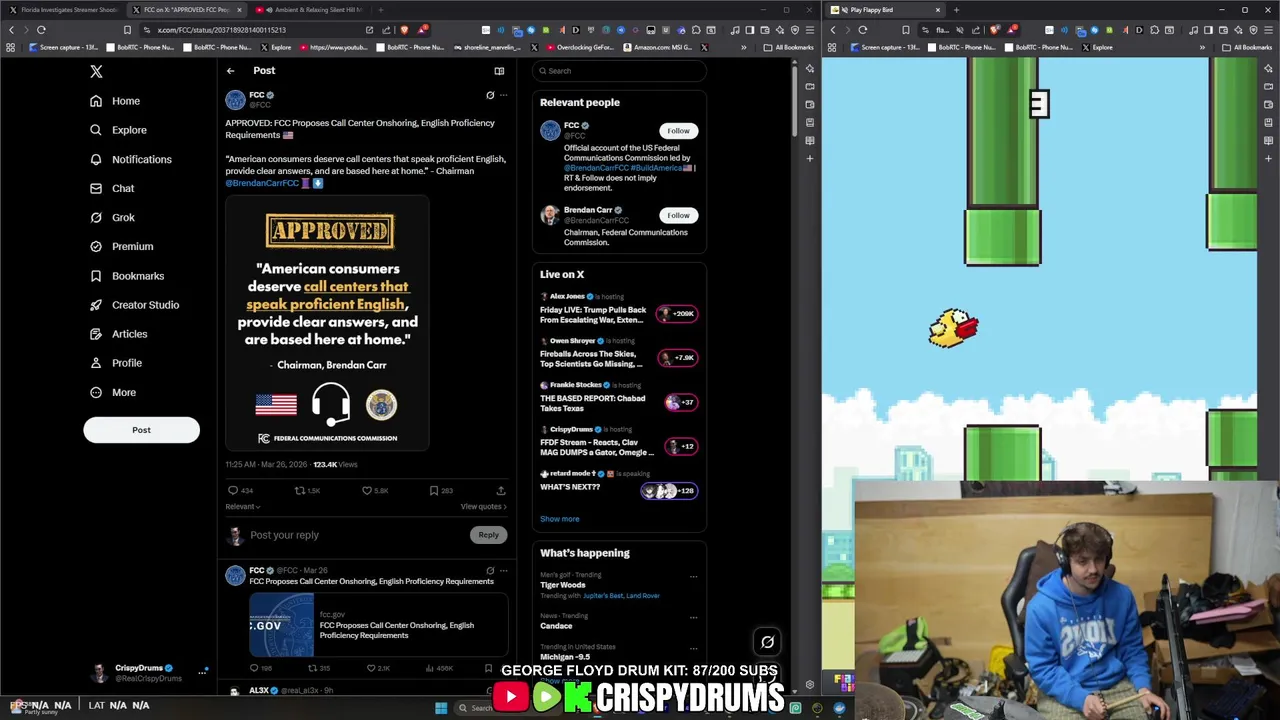Open three-dot menu on main FCC post
1280x720 pixels.
[x=503, y=95]
